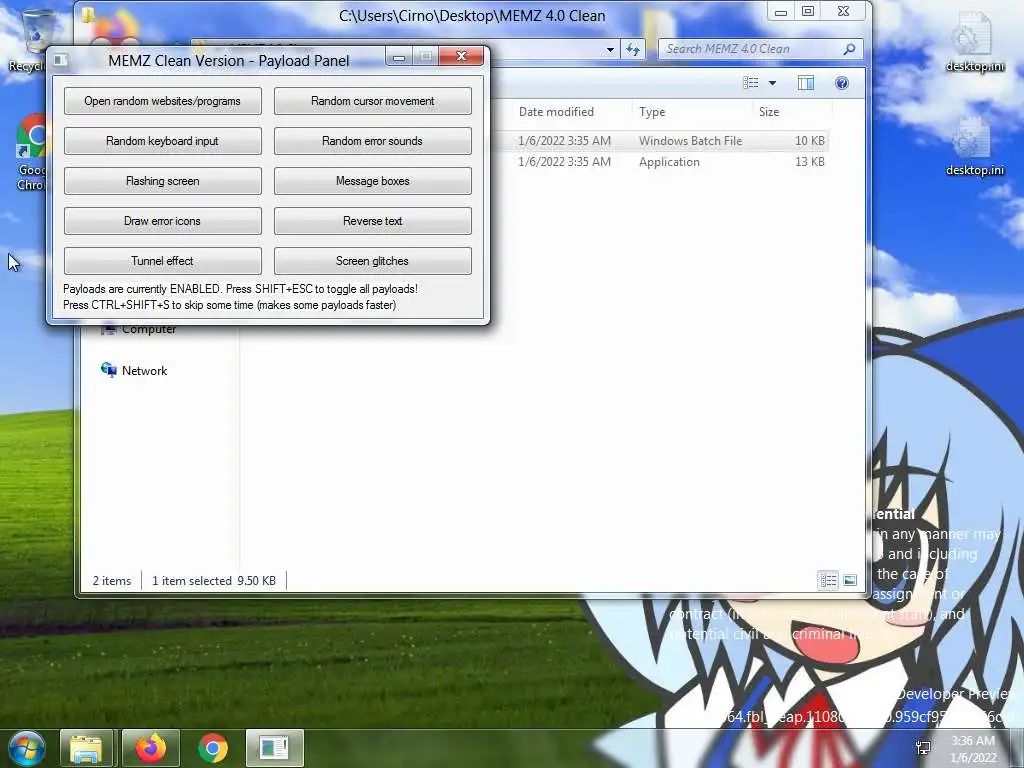Toggle Random error sounds payload
Viewport: 1024px width, 768px height.
pyautogui.click(x=372, y=141)
